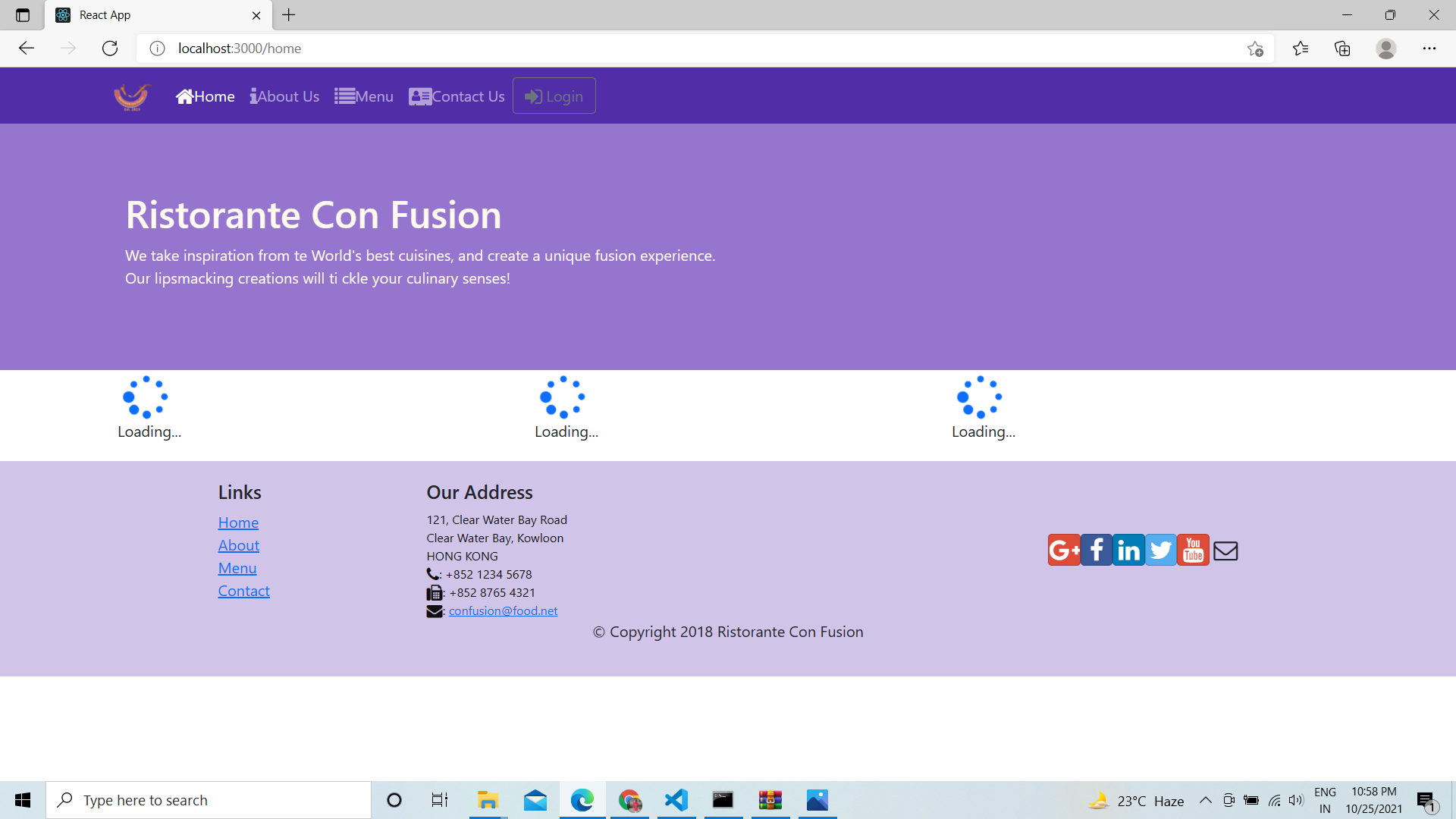Viewport: 1456px width, 819px height.
Task: Open browser Settings and more menu
Action: click(1429, 49)
